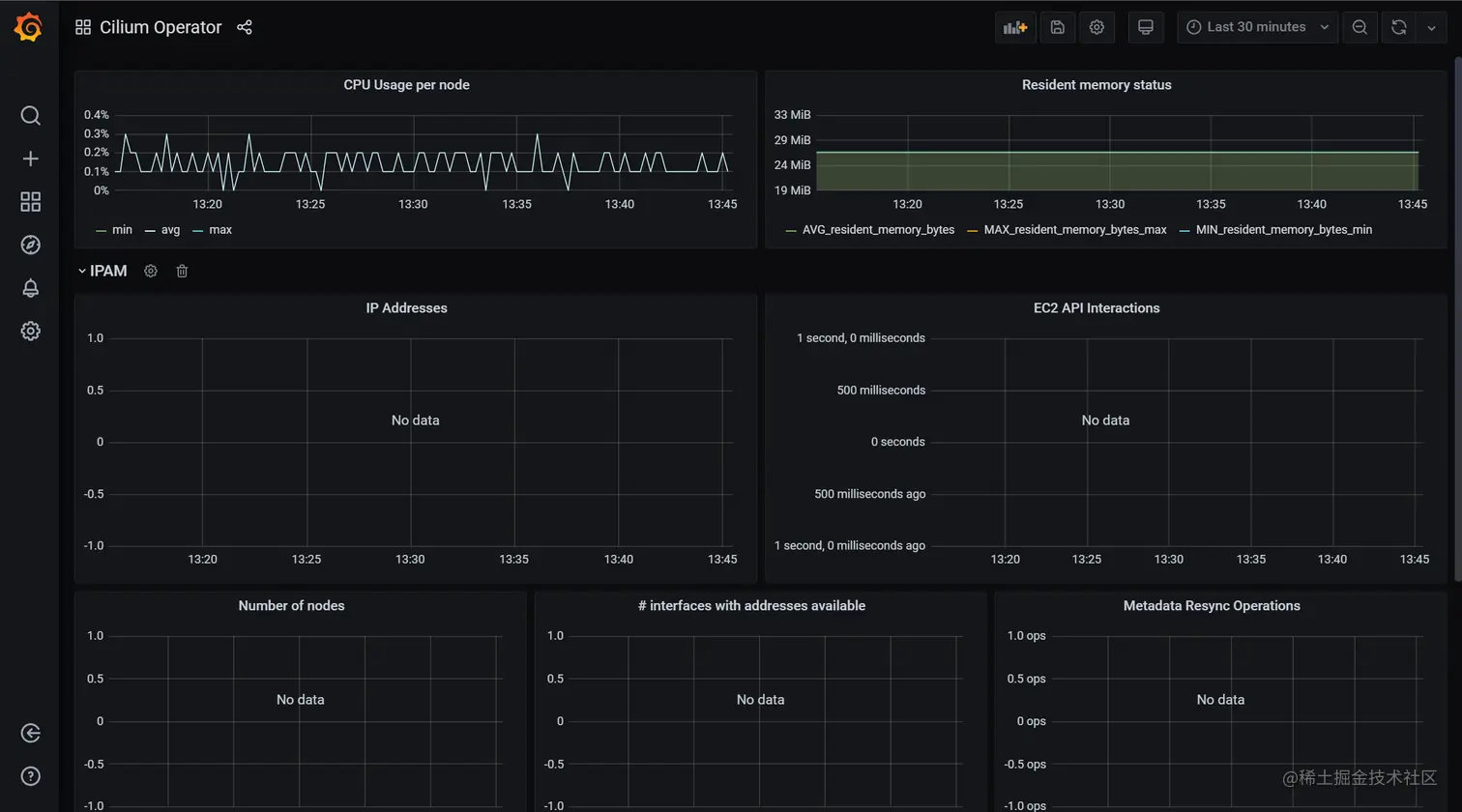The height and width of the screenshot is (812, 1462).
Task: Toggle the max series in legend
Action: coord(220,230)
